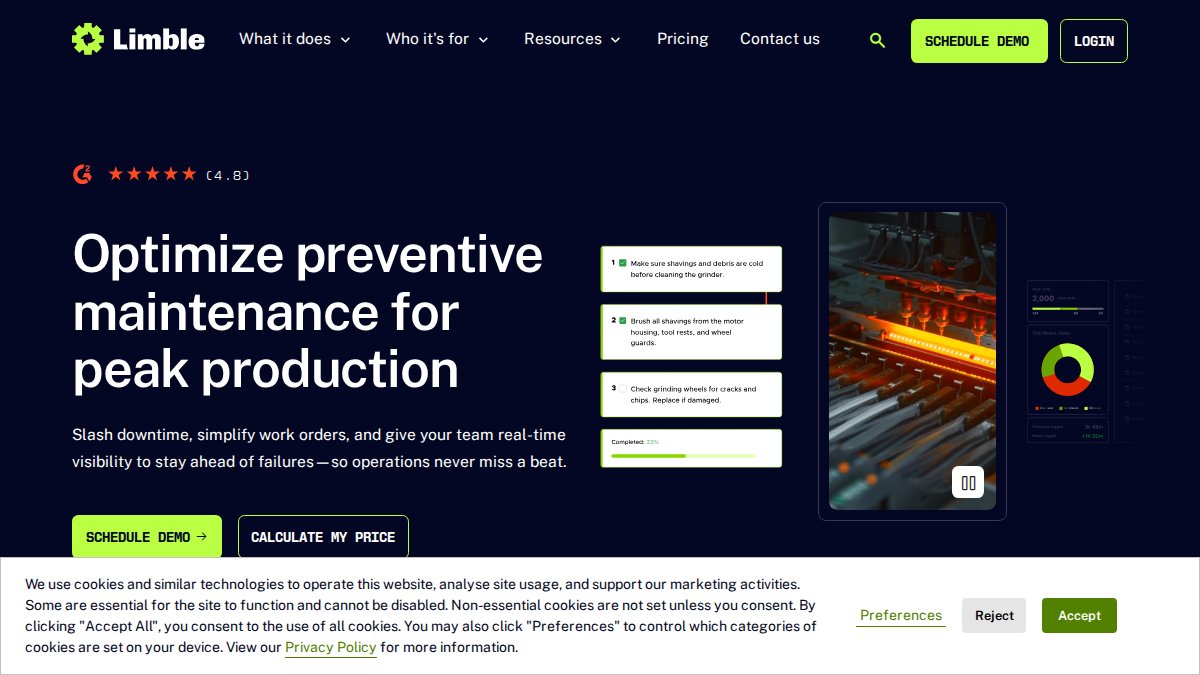The image size is (1200, 675).
Task: Expand the Resources menu
Action: pos(572,39)
